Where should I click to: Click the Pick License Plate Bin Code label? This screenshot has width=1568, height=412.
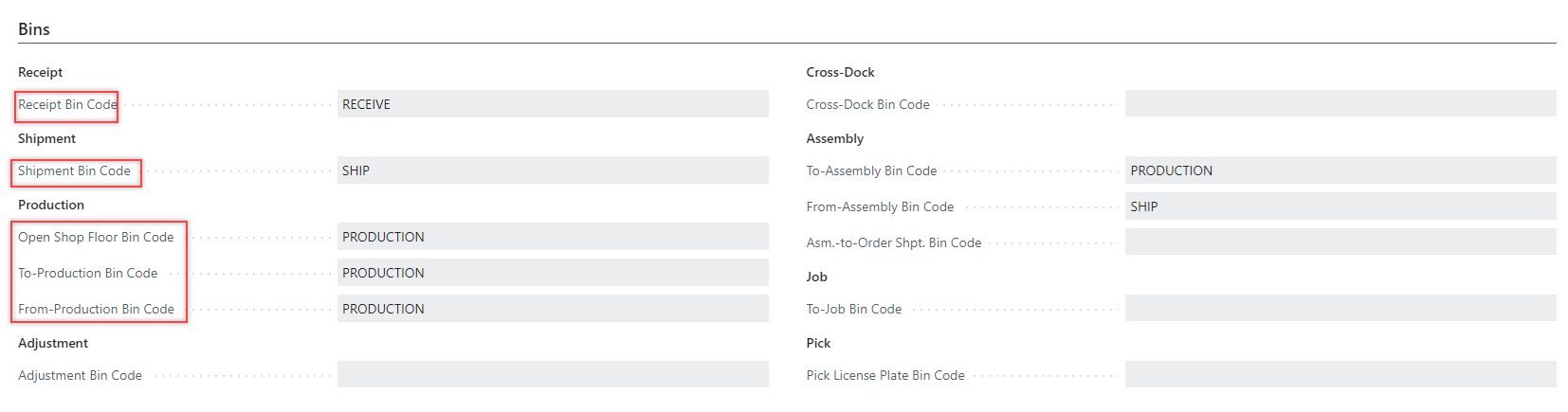coord(885,375)
